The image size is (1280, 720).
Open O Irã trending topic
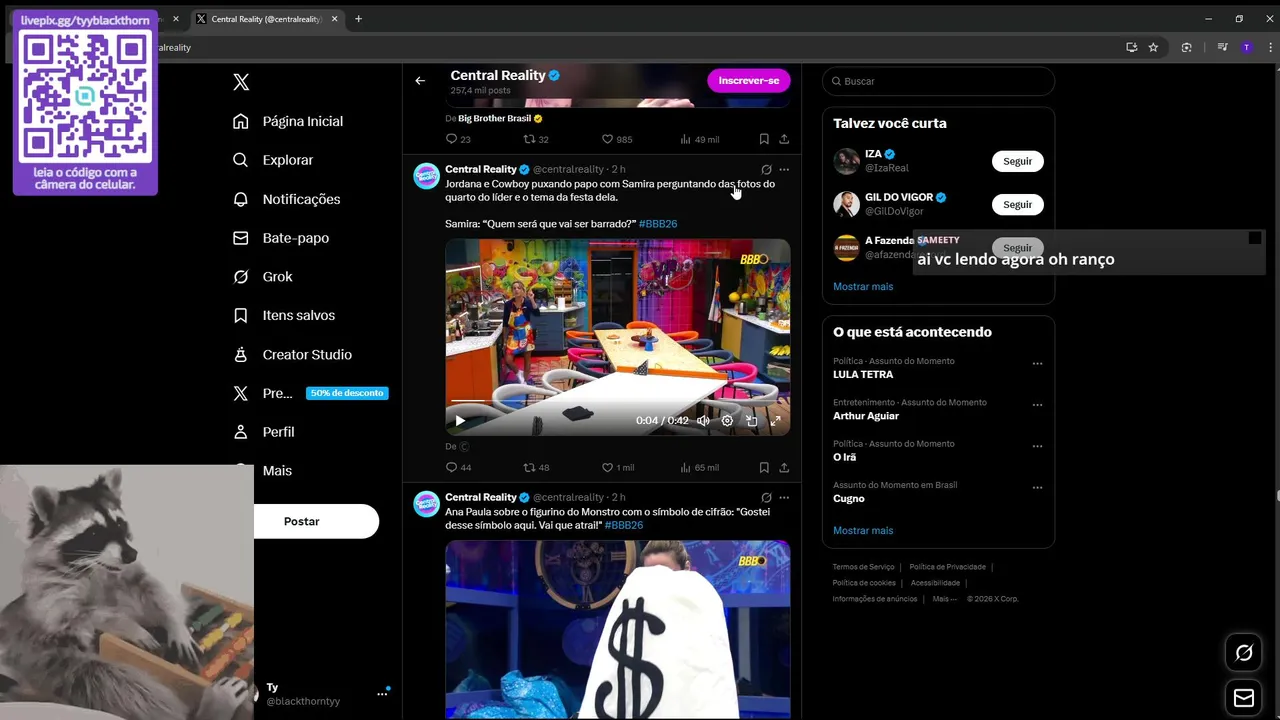pos(844,457)
